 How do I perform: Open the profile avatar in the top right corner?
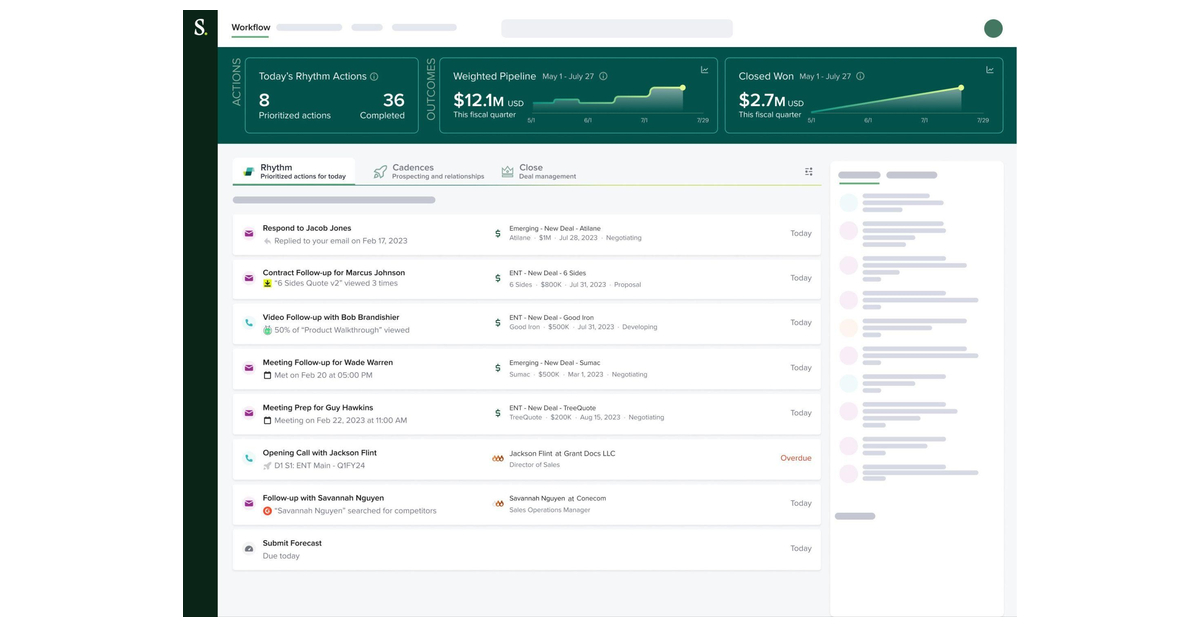pos(993,28)
